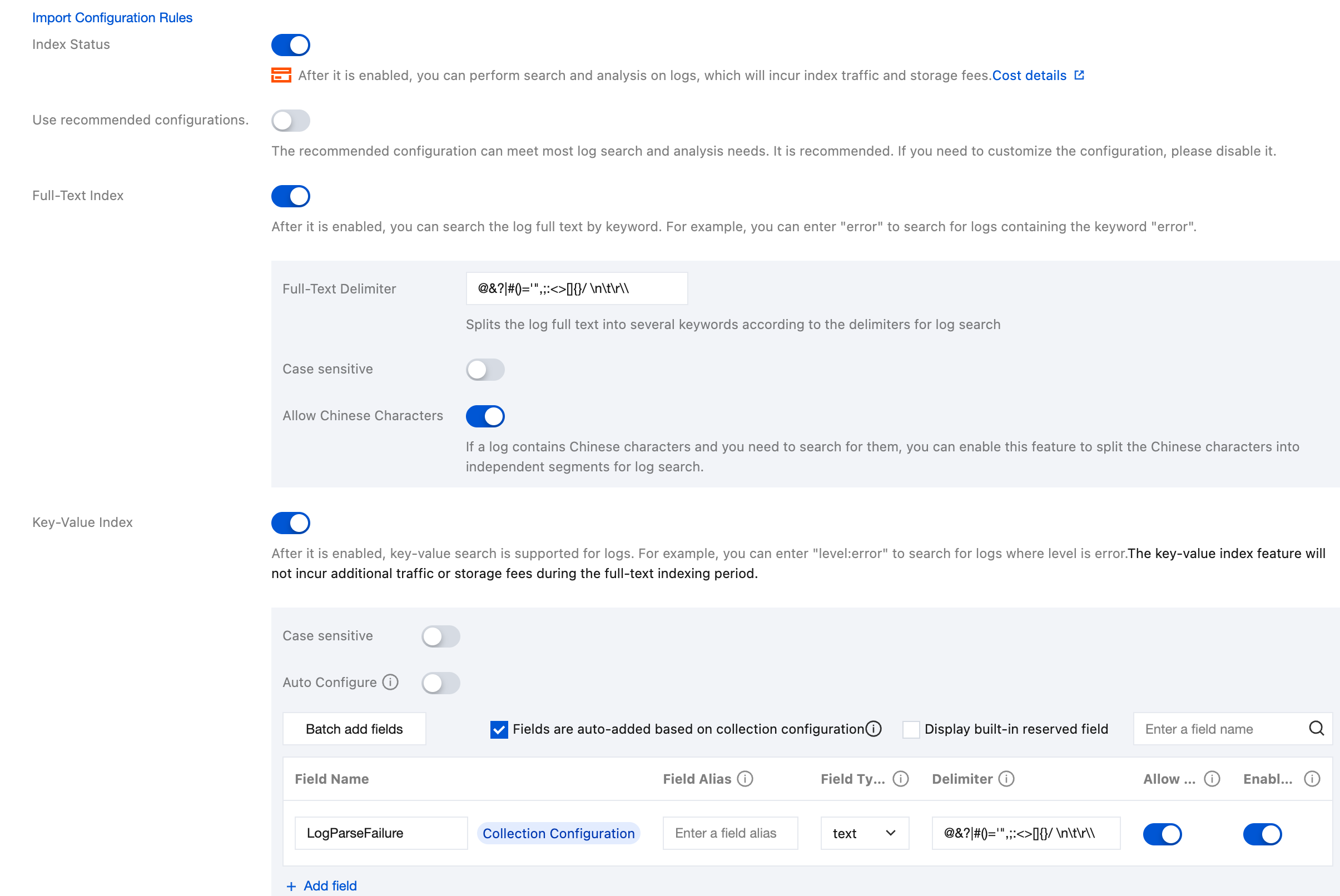Click the Delimiter column info icon
Screen dimensions: 1340x896
pyautogui.click(x=1006, y=779)
